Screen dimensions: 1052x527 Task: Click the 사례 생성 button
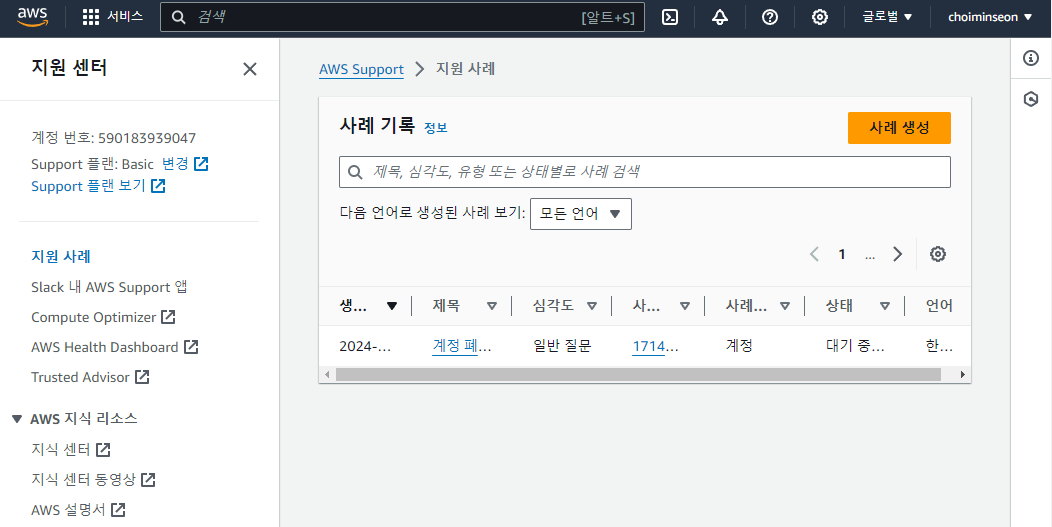coord(899,128)
